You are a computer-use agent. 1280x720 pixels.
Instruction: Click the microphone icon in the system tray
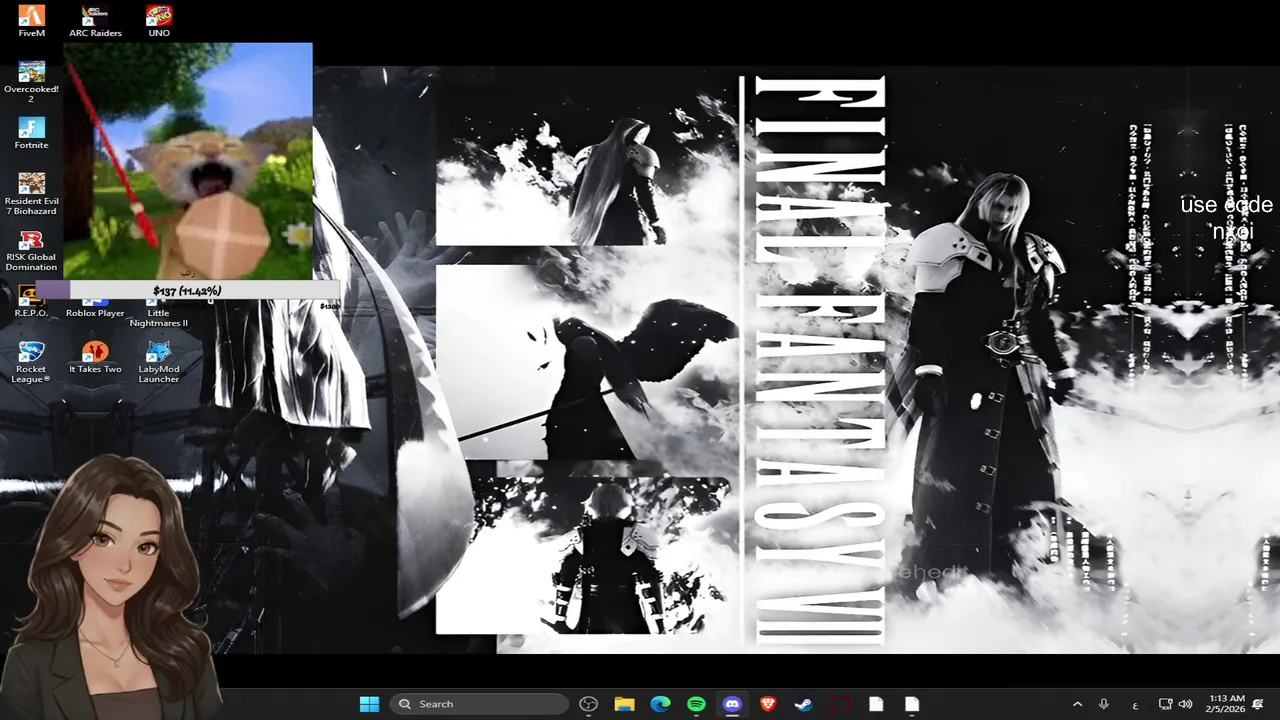pyautogui.click(x=1104, y=704)
